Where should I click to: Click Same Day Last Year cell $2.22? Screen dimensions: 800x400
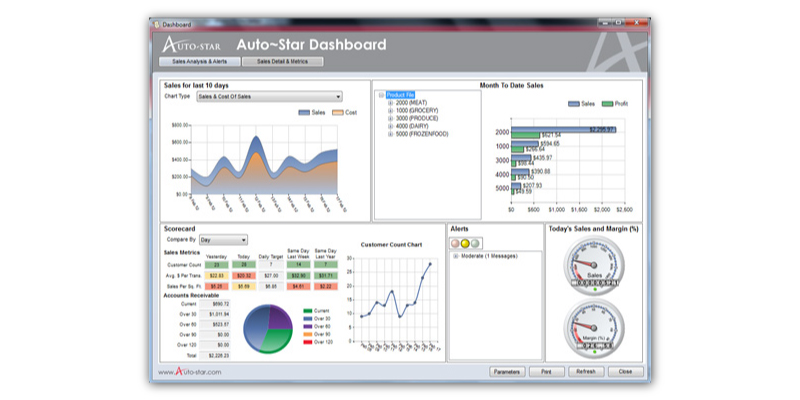coord(326,287)
